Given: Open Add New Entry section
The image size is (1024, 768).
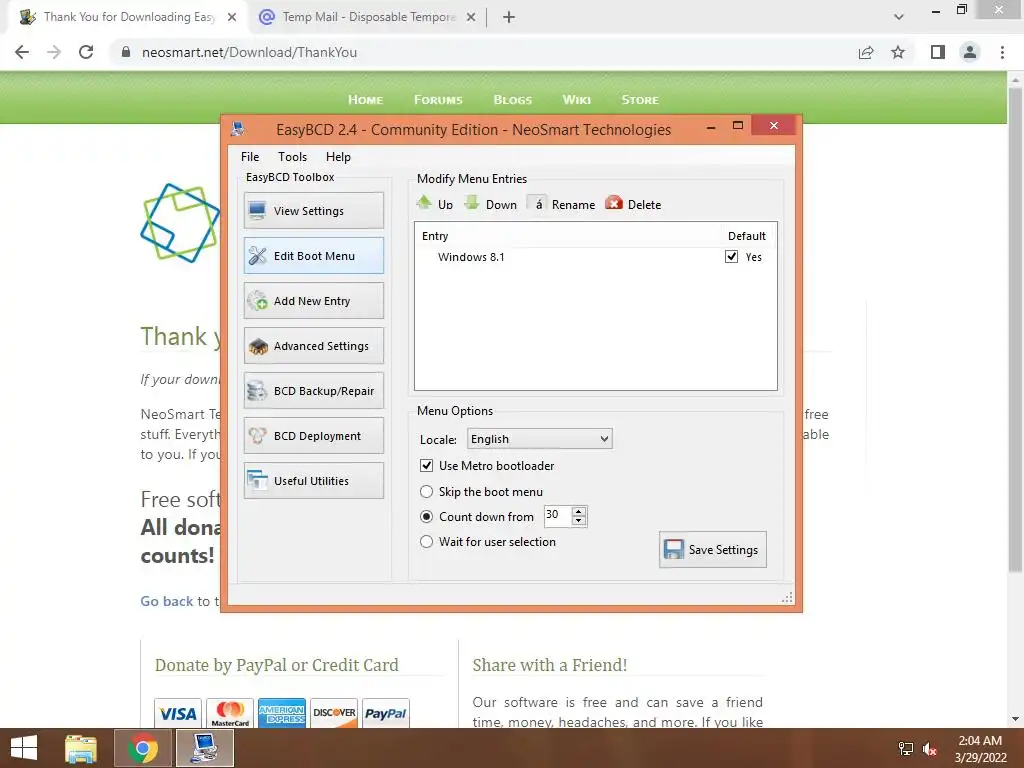Looking at the screenshot, I should [x=313, y=300].
